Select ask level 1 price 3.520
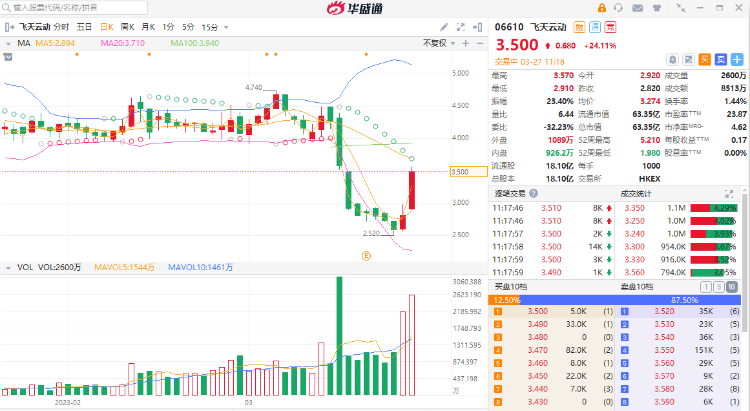Image resolution: width=750 pixels, height=411 pixels. coord(664,311)
